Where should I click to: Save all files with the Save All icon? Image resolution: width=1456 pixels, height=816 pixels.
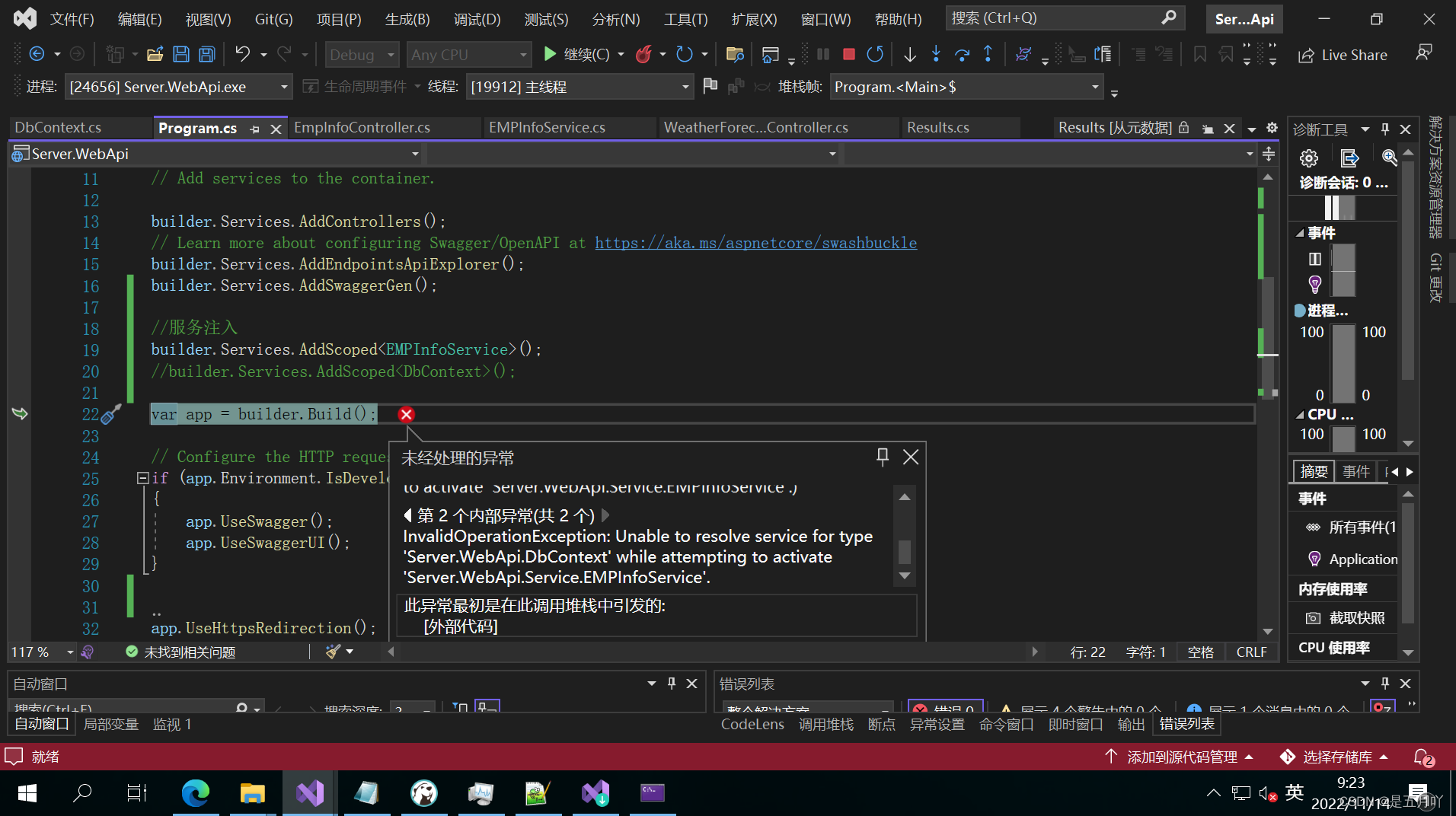pos(206,53)
